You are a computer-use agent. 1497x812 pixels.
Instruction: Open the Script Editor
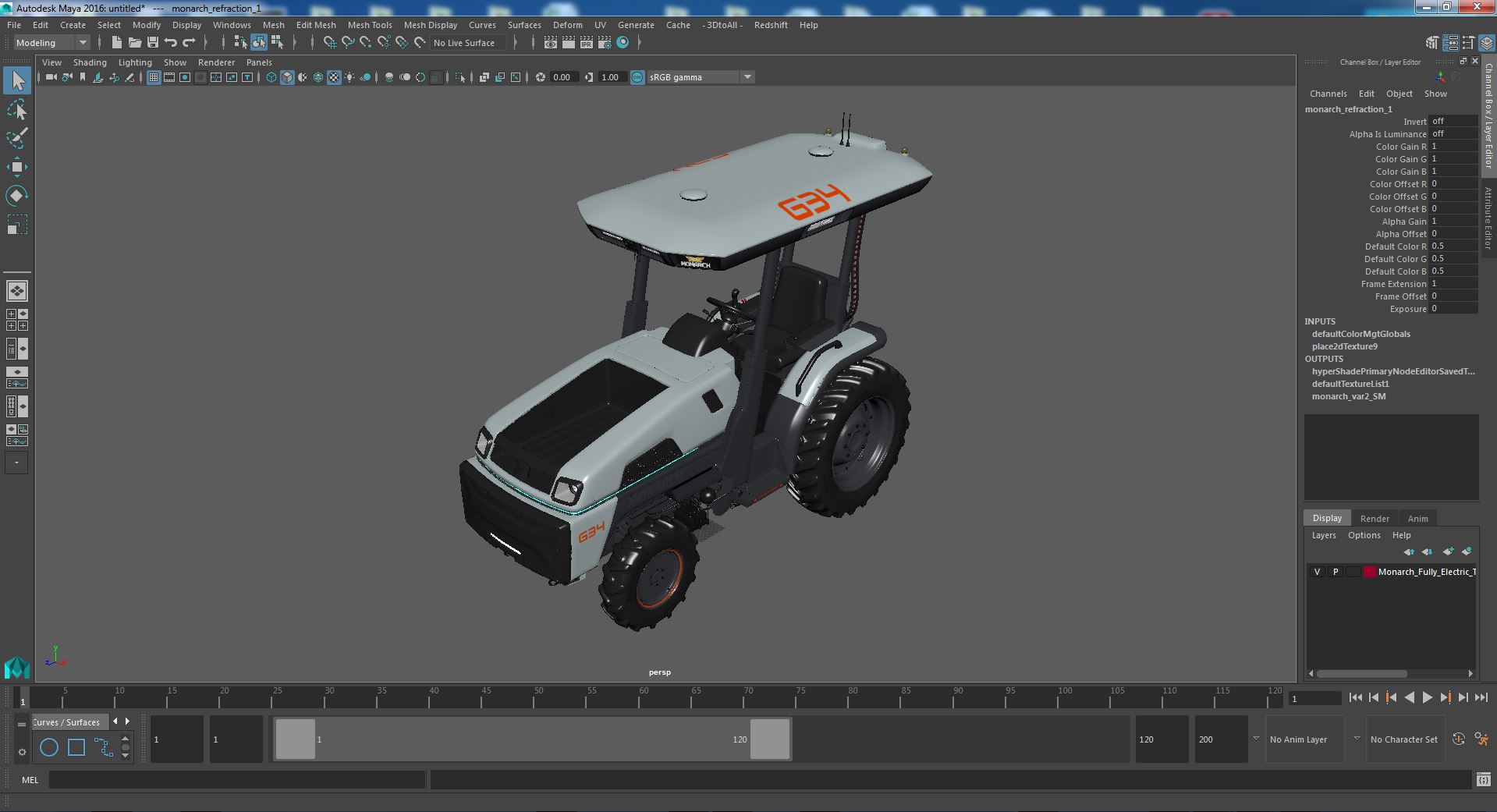tap(1482, 779)
